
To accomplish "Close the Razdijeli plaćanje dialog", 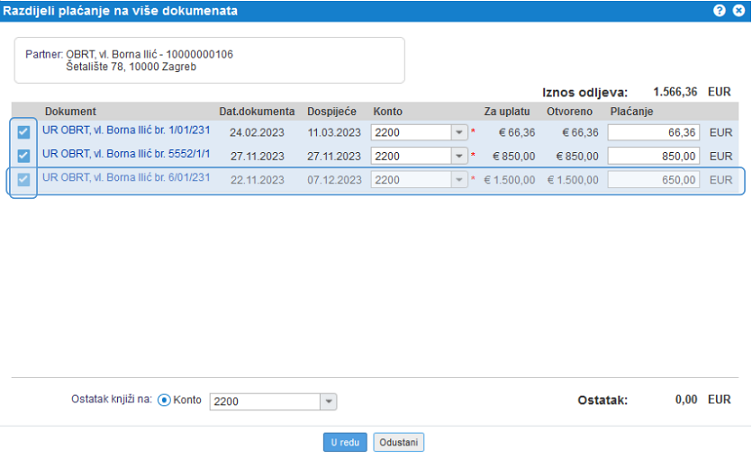I will click(739, 10).
